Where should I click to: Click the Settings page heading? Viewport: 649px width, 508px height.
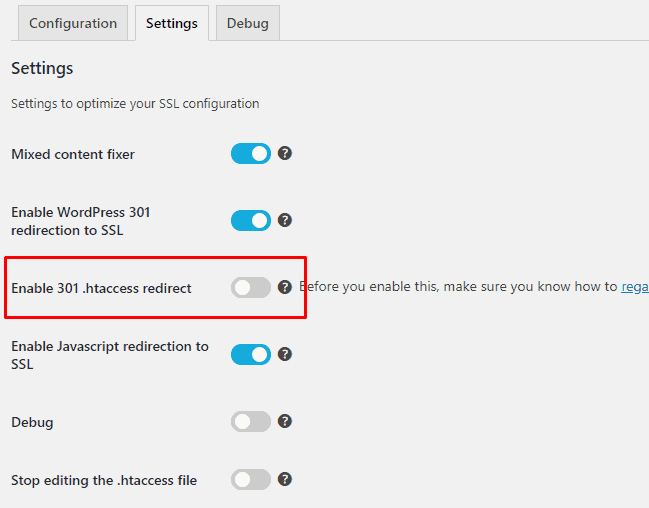coord(42,68)
